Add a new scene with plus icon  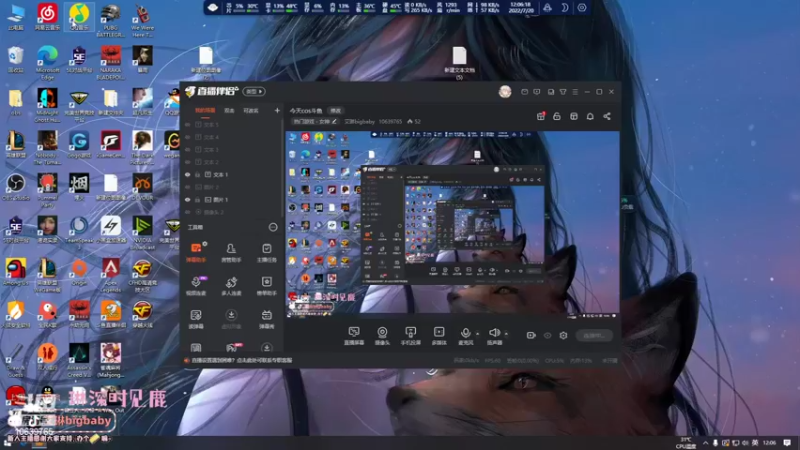(277, 110)
